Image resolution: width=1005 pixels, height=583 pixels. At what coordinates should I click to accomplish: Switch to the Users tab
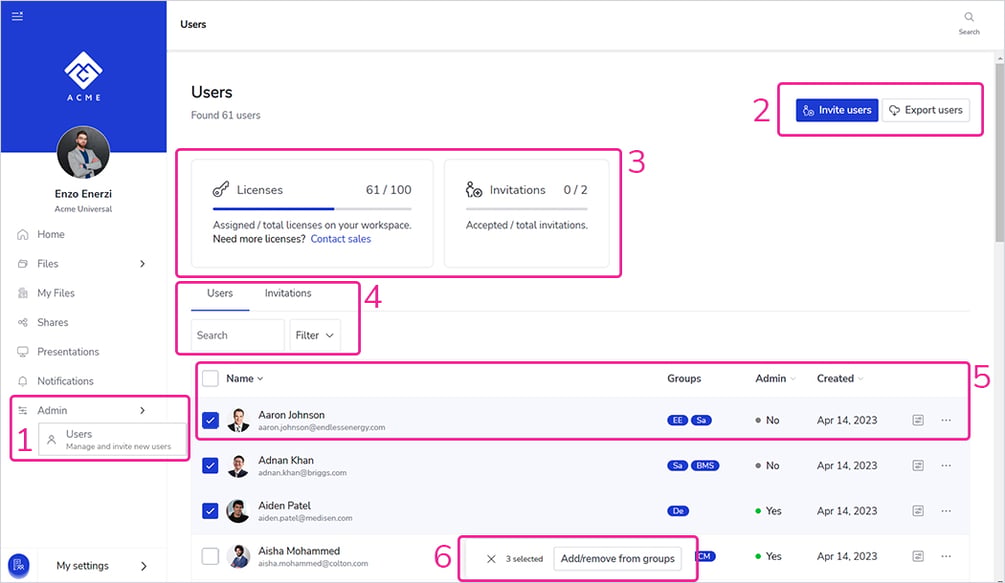tap(220, 293)
